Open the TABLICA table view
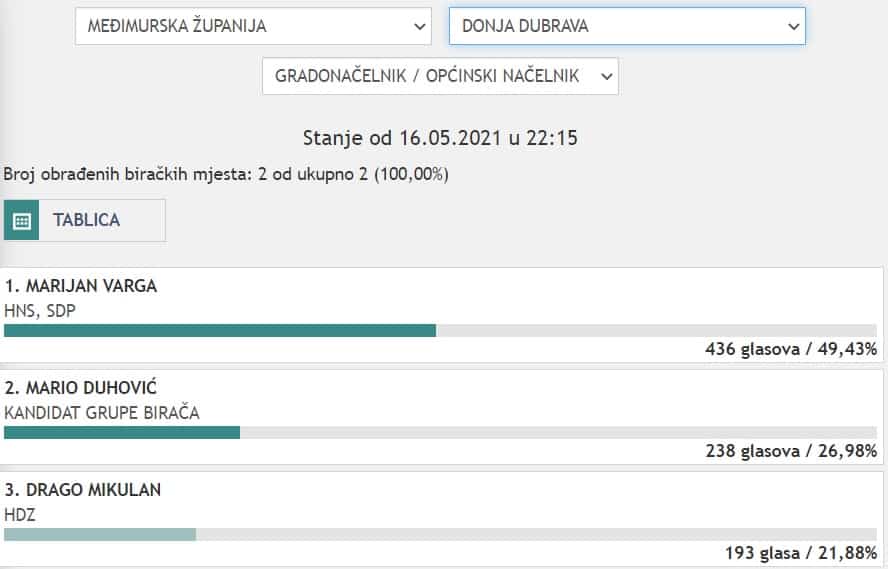The height and width of the screenshot is (569, 888). [x=86, y=221]
